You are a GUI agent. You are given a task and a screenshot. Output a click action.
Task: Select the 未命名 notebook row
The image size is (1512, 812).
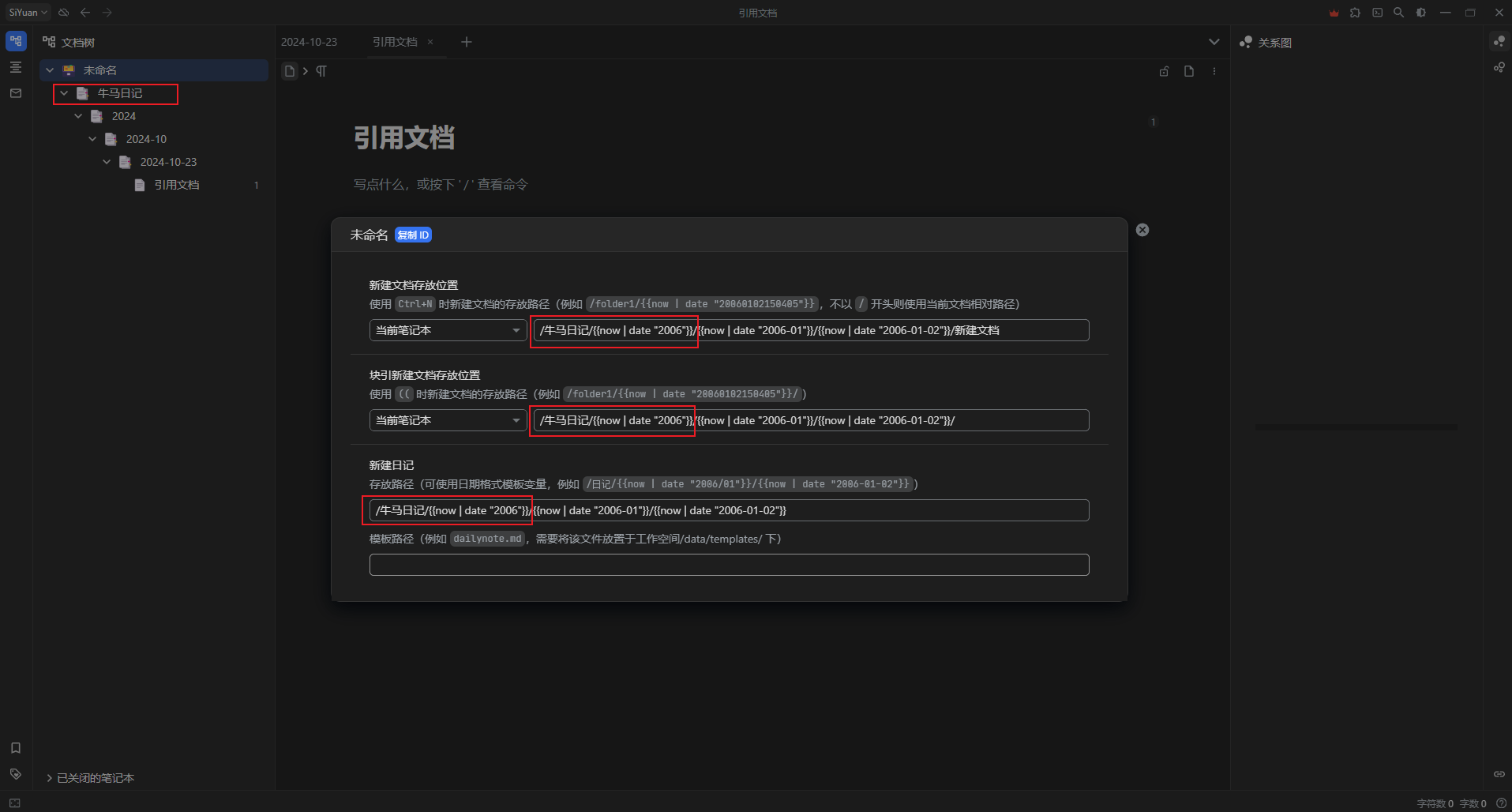click(x=154, y=70)
